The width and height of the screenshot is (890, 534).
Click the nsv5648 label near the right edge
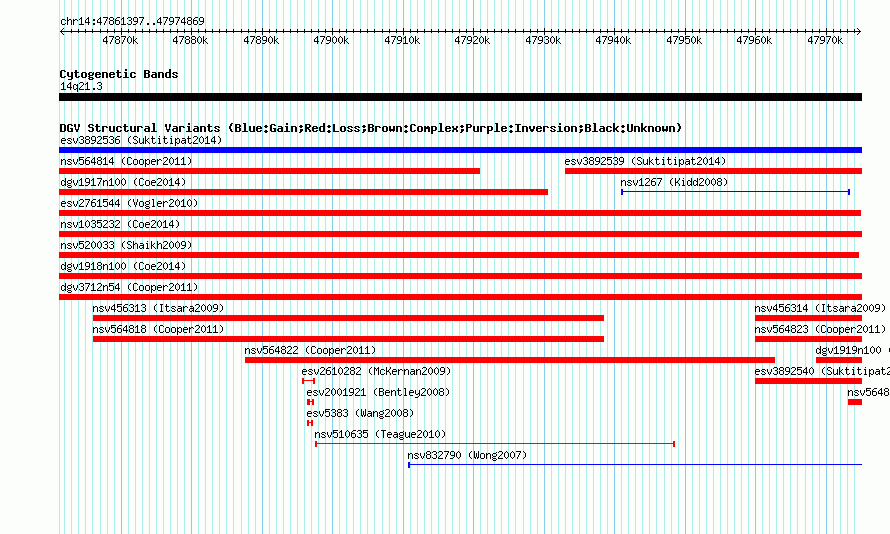(x=868, y=392)
